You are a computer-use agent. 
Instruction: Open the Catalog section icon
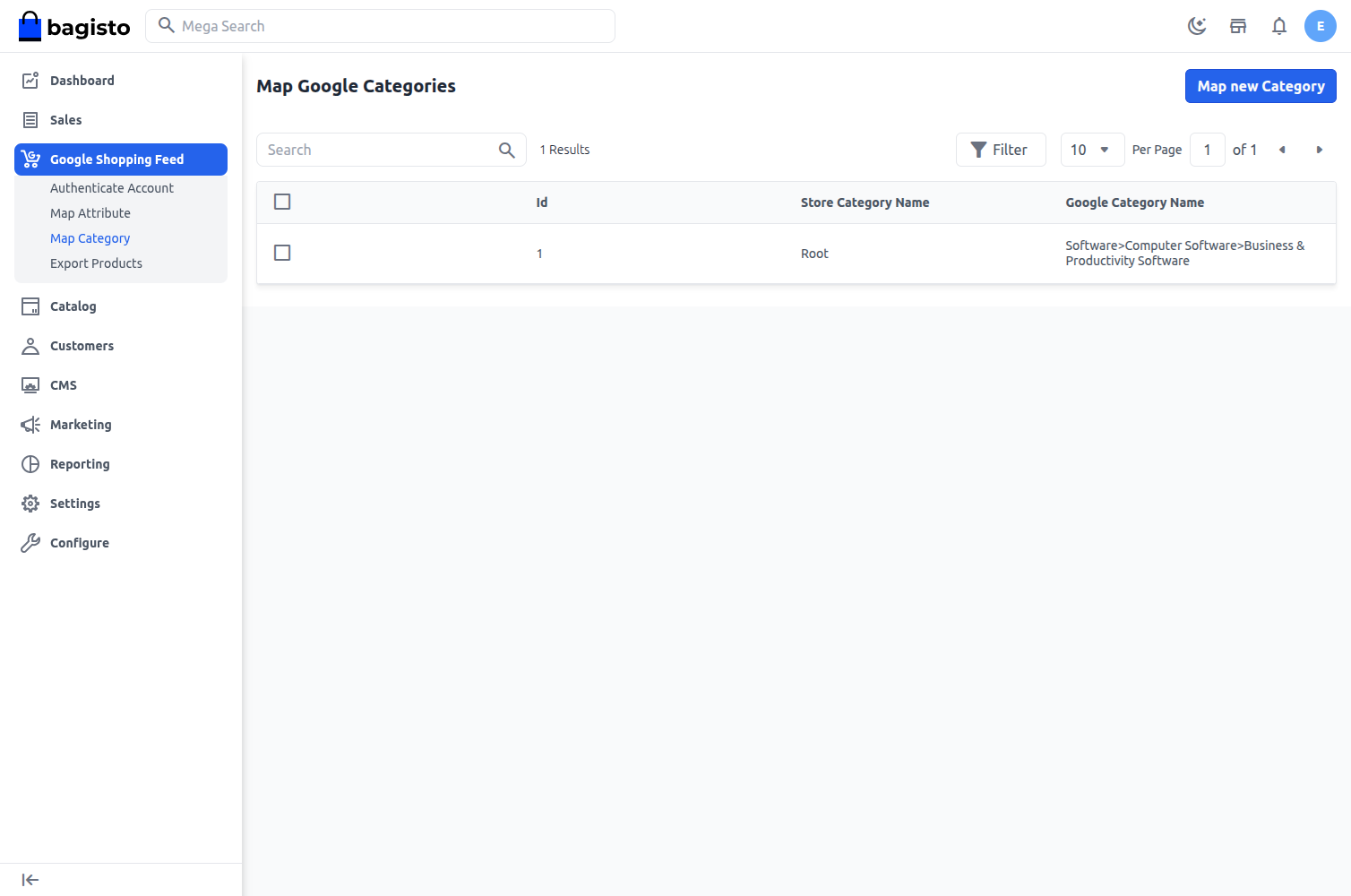click(30, 306)
